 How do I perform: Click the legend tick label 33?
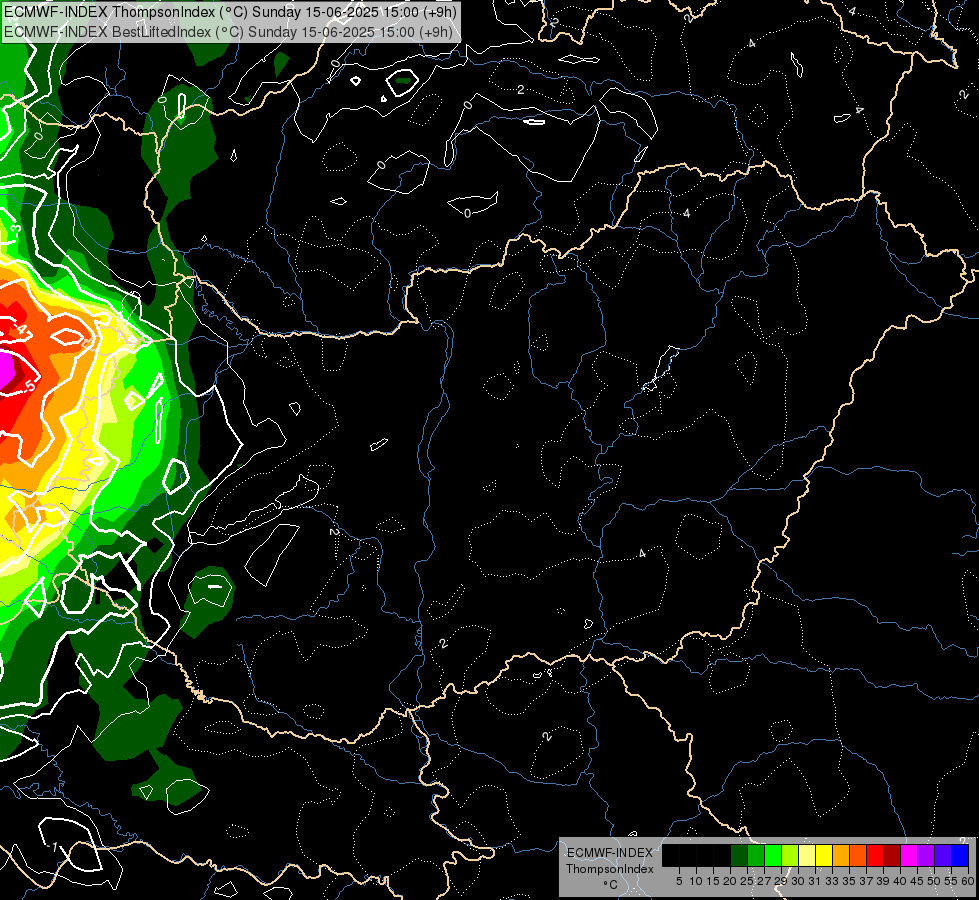[832, 881]
